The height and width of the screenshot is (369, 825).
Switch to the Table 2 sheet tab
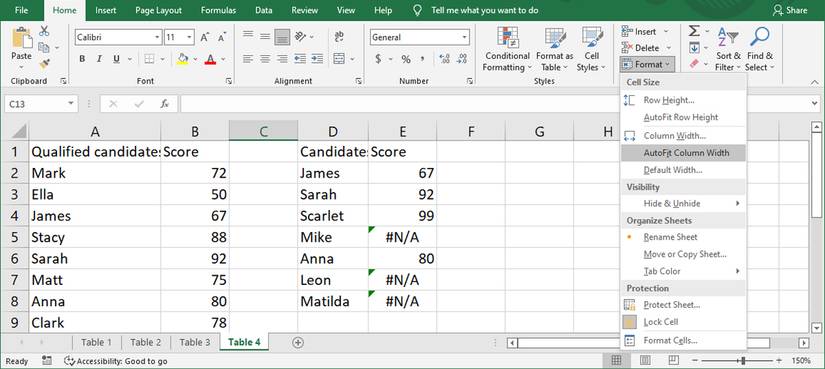(x=146, y=342)
